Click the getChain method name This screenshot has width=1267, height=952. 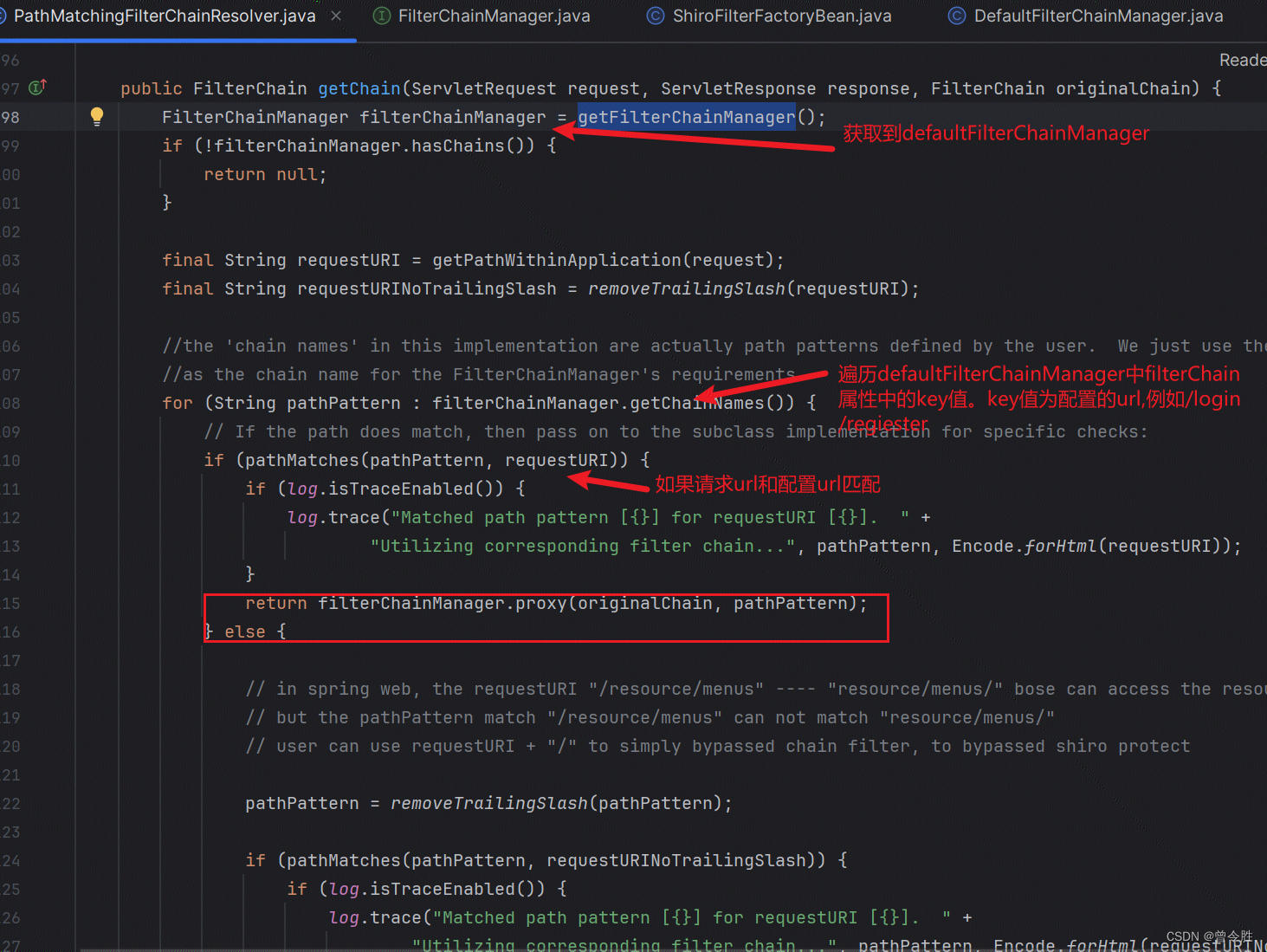coord(359,88)
